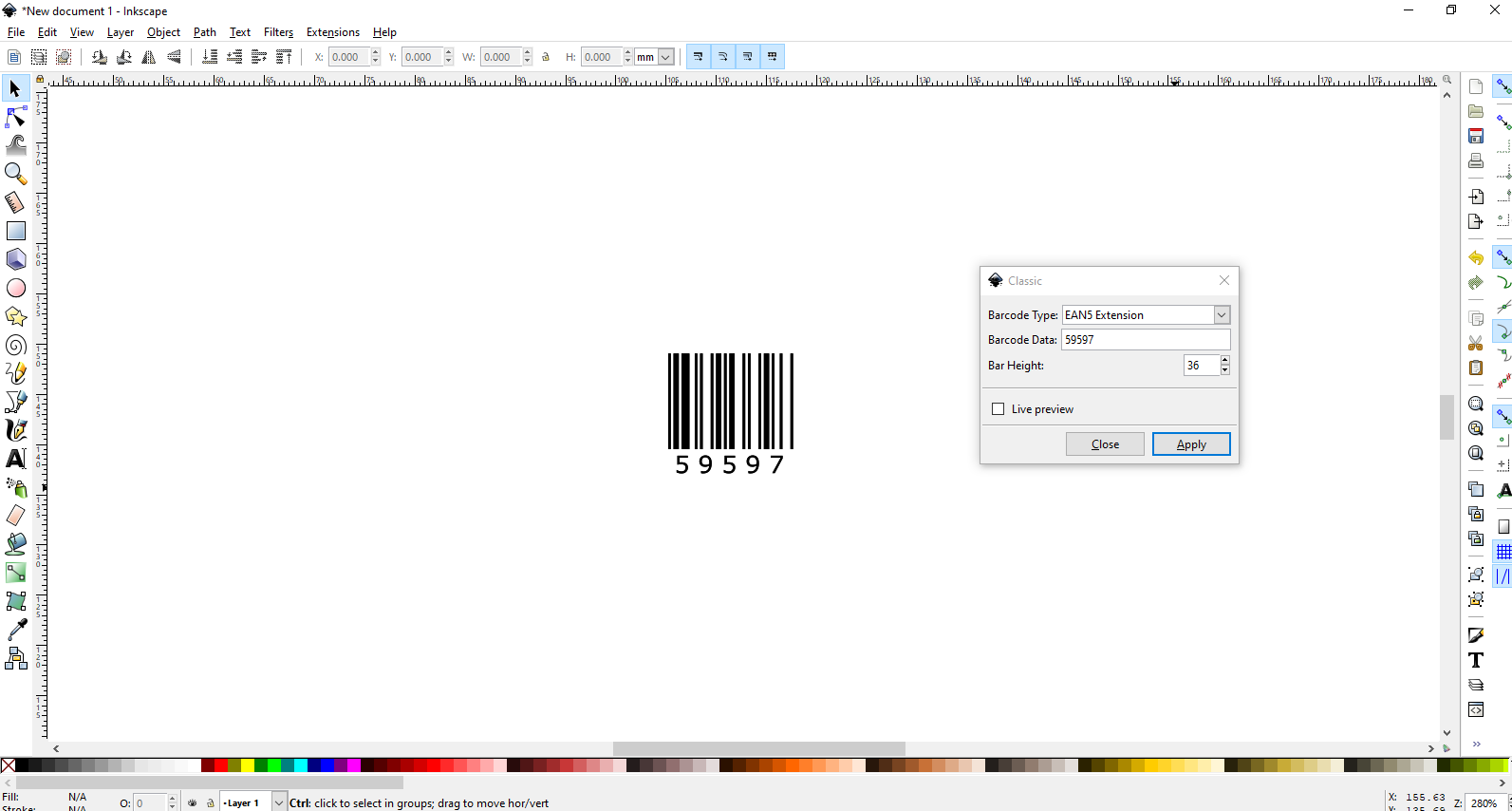Toggle guide lock above vertical ruler

40,81
